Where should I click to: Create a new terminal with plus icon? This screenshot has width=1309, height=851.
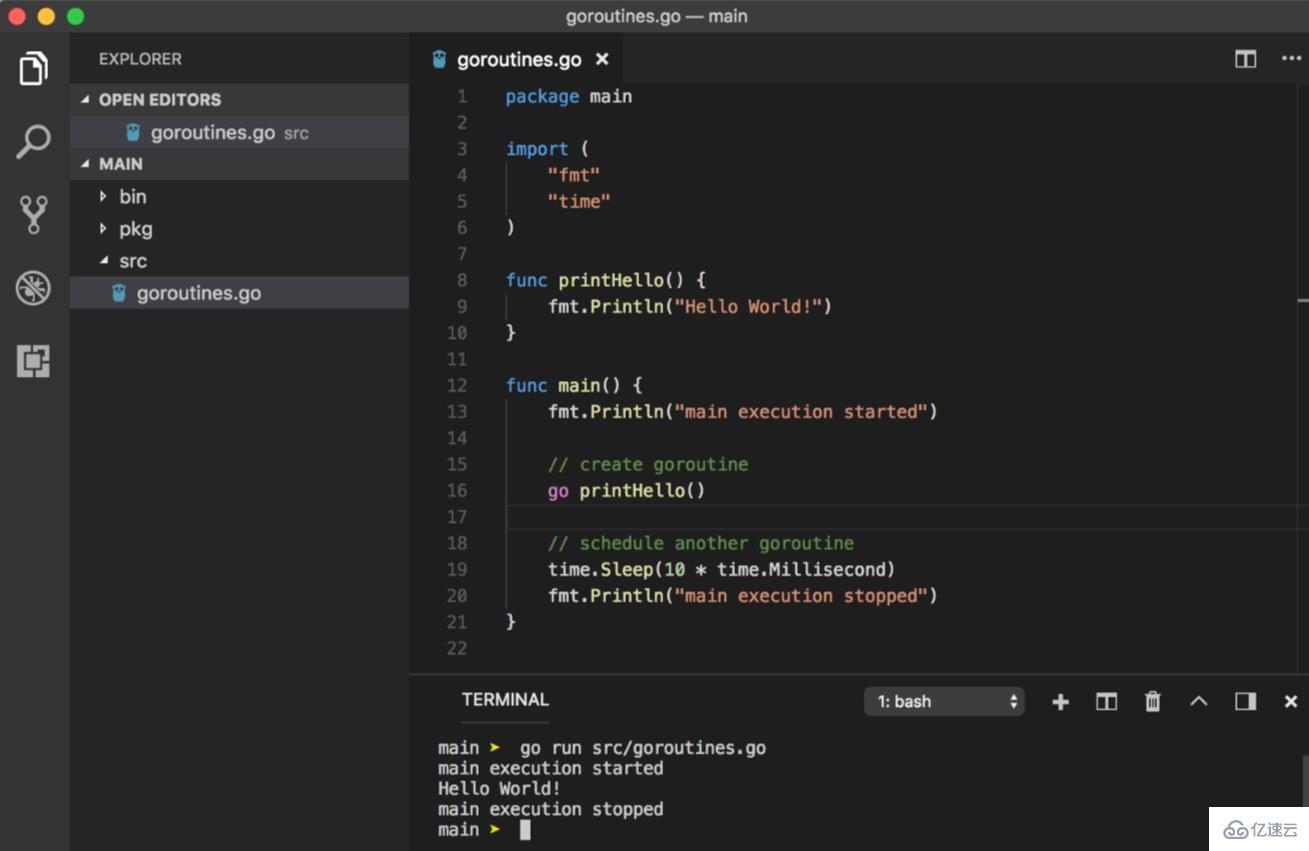[1060, 702]
